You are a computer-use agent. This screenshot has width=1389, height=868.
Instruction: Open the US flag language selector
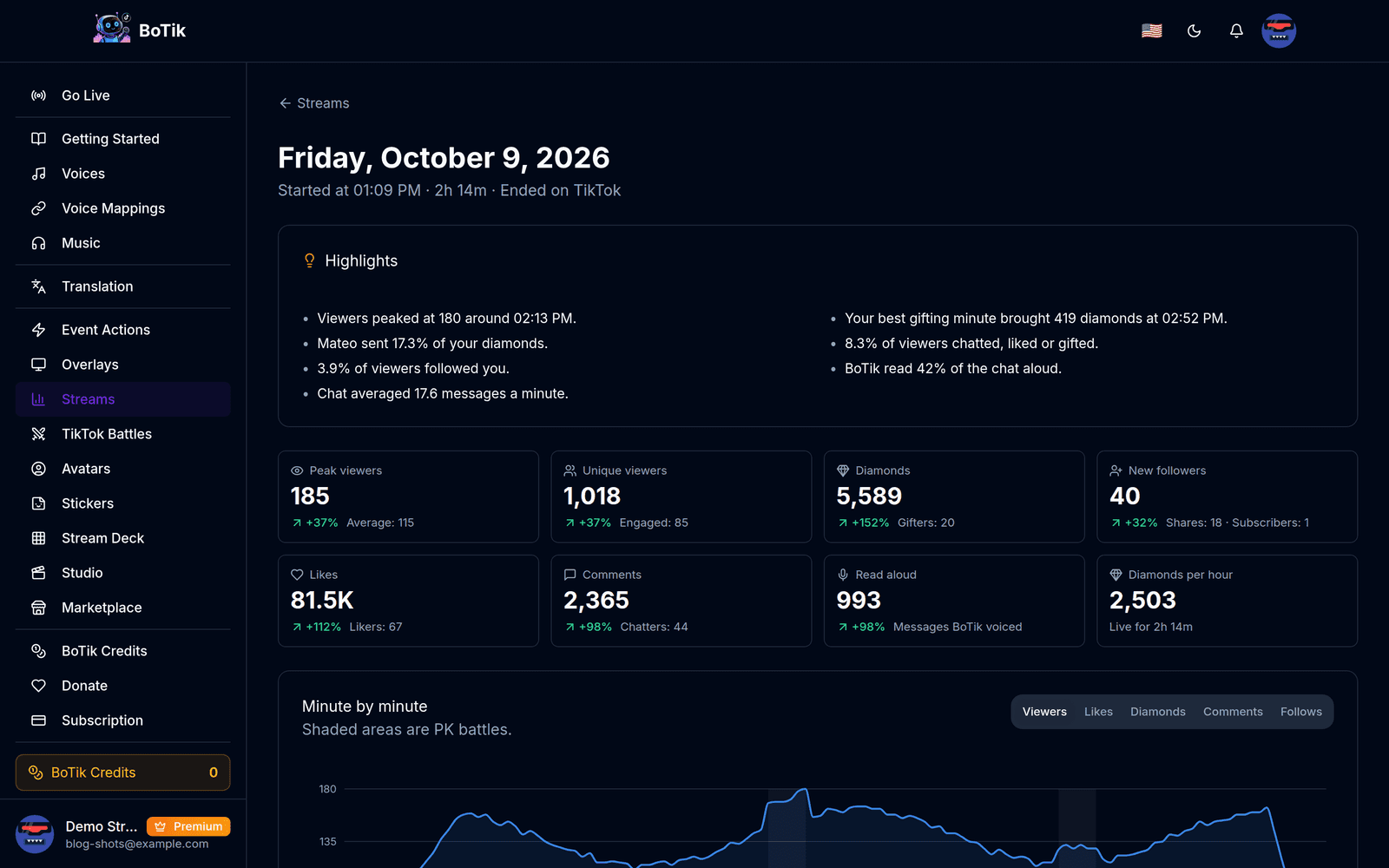coord(1152,31)
